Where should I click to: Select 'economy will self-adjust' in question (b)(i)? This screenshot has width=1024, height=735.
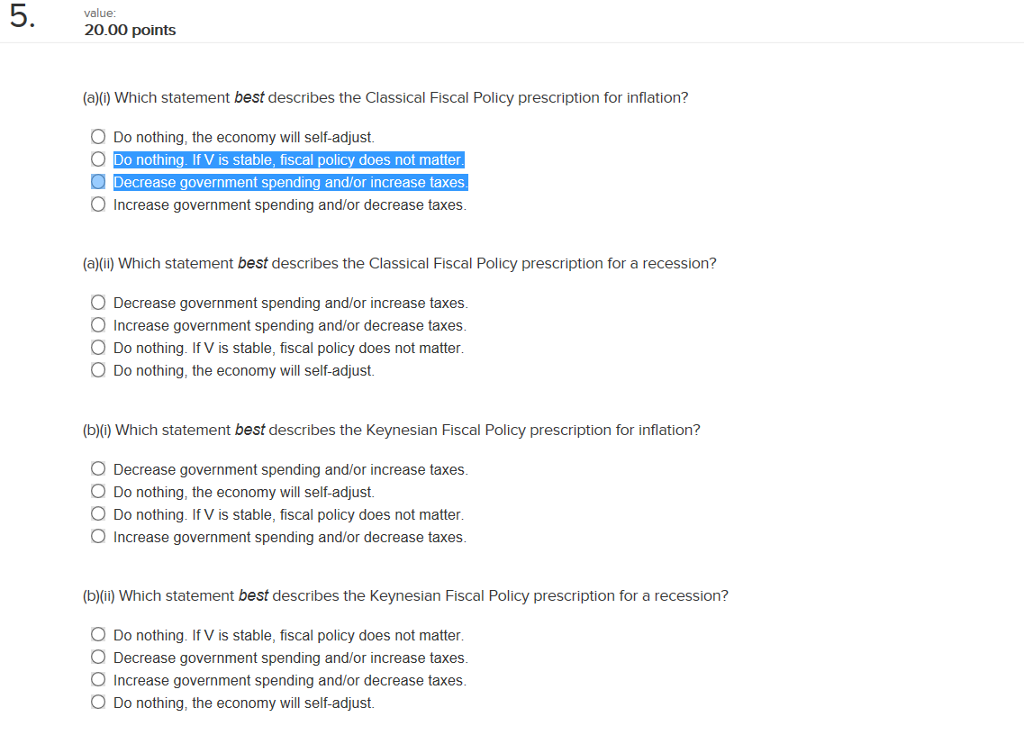pyautogui.click(x=98, y=492)
